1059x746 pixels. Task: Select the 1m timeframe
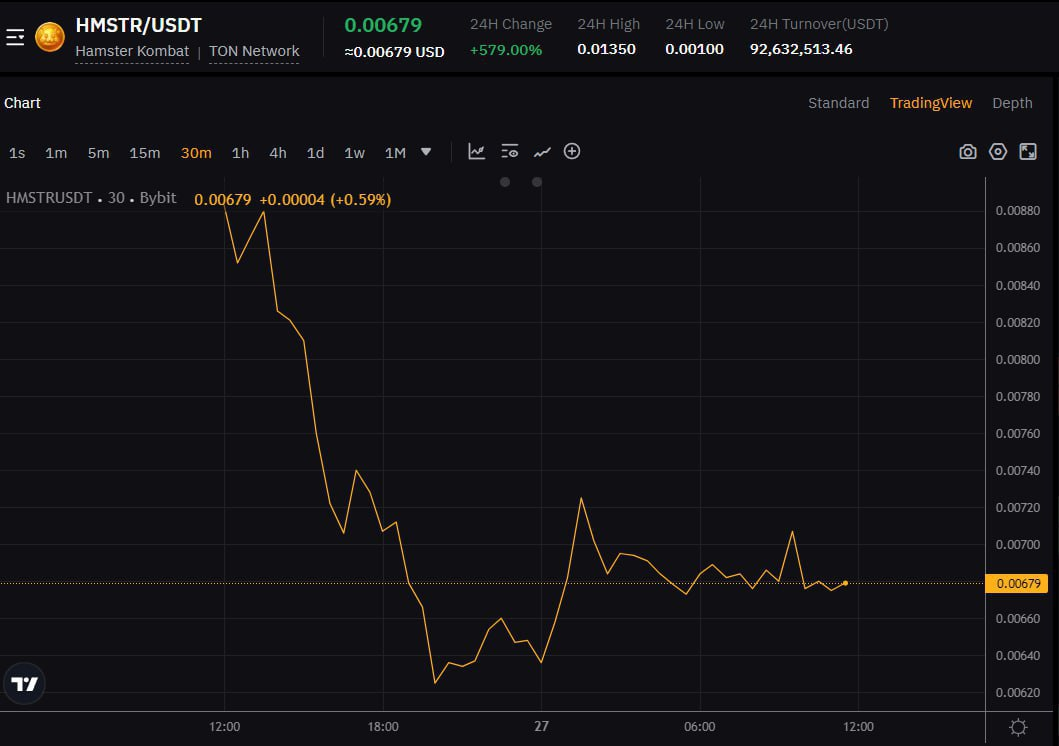tap(56, 153)
